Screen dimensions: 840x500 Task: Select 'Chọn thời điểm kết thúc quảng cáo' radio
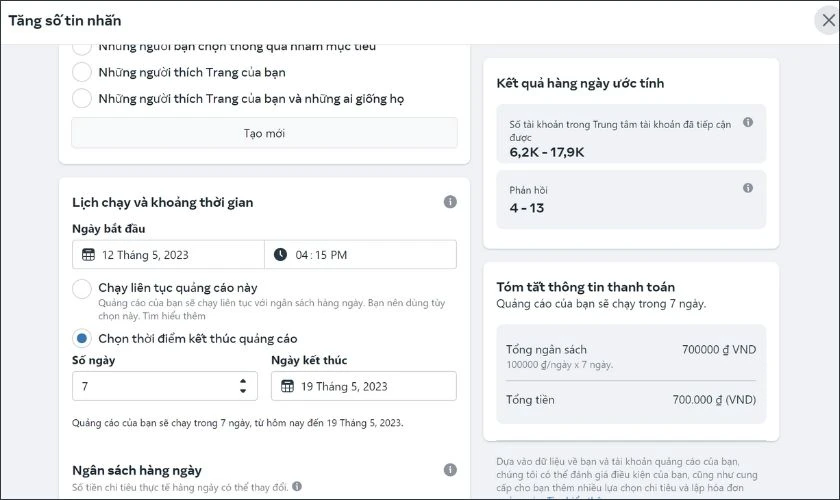pyautogui.click(x=82, y=339)
